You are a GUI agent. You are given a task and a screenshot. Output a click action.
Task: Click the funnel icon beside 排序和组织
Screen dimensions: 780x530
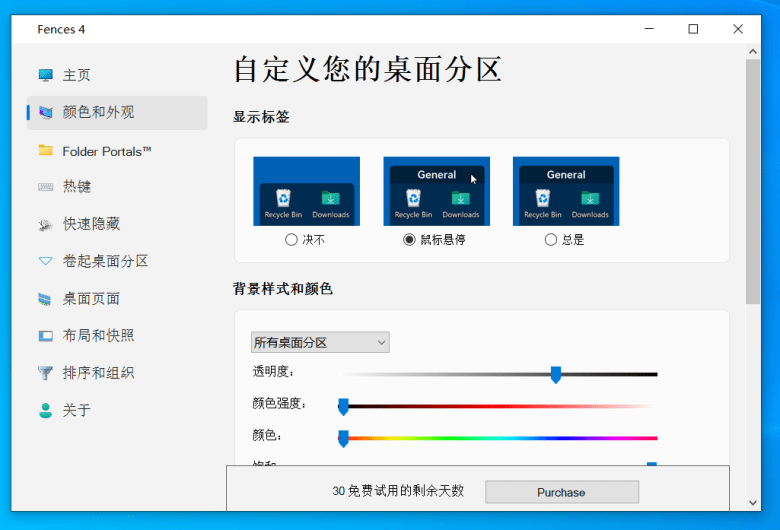pos(45,373)
